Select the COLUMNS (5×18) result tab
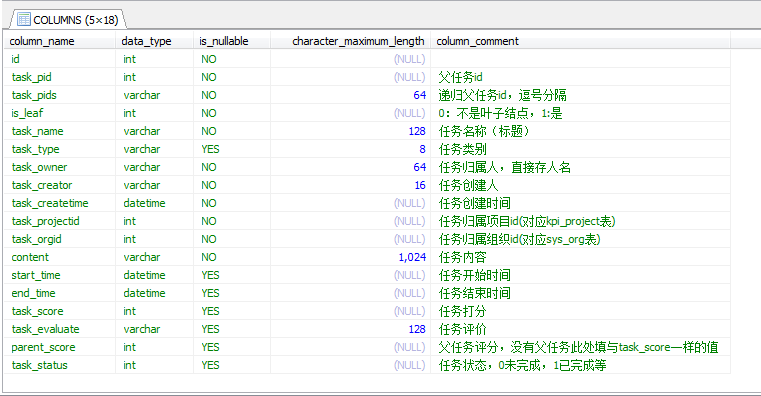This screenshot has height=396, width=761. 68,19
